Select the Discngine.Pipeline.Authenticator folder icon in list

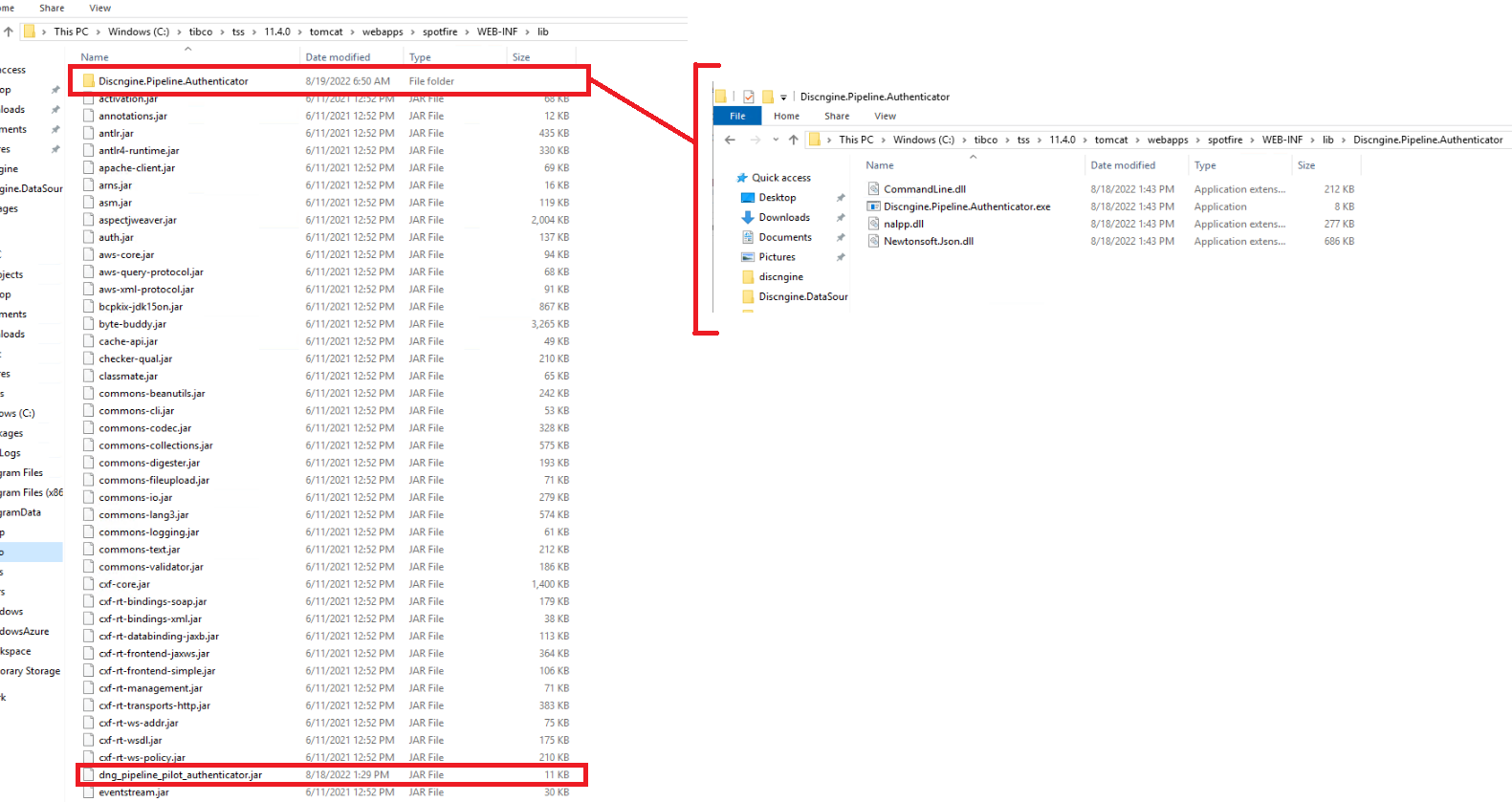coord(88,81)
